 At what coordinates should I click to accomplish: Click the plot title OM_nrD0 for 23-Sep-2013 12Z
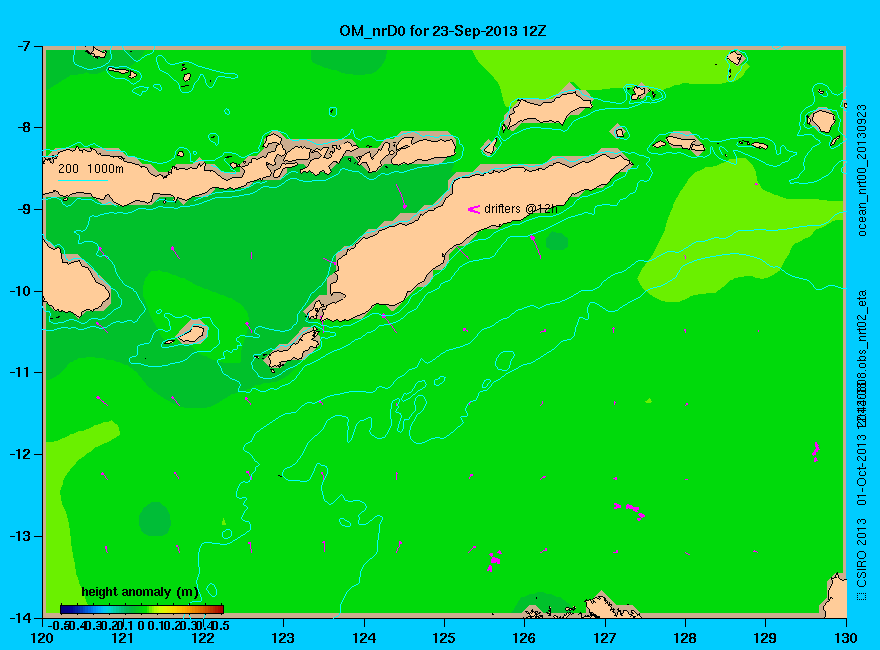[x=442, y=31]
